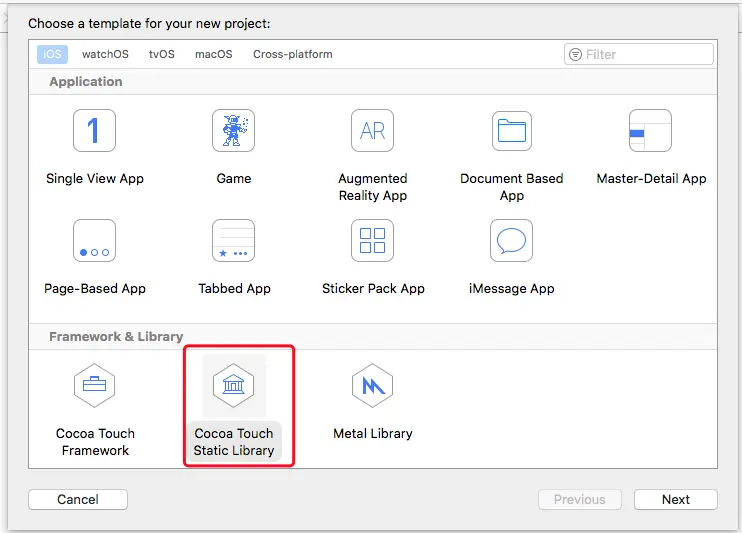Image resolution: width=742 pixels, height=533 pixels.
Task: Click the Single View App label
Action: coord(95,178)
